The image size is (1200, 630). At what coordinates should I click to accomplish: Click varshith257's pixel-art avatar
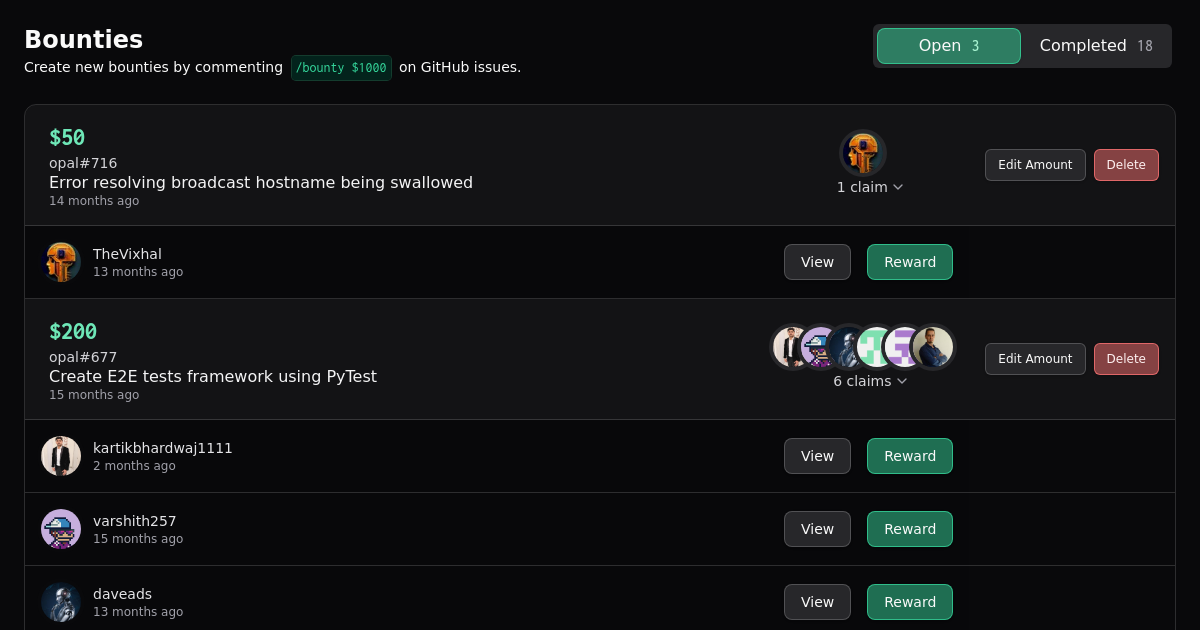pos(61,529)
